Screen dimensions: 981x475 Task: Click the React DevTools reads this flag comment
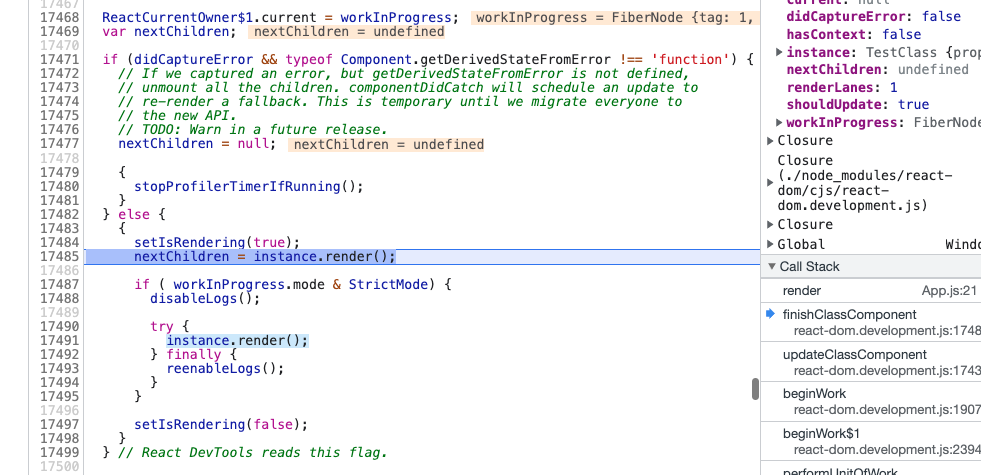coord(253,452)
